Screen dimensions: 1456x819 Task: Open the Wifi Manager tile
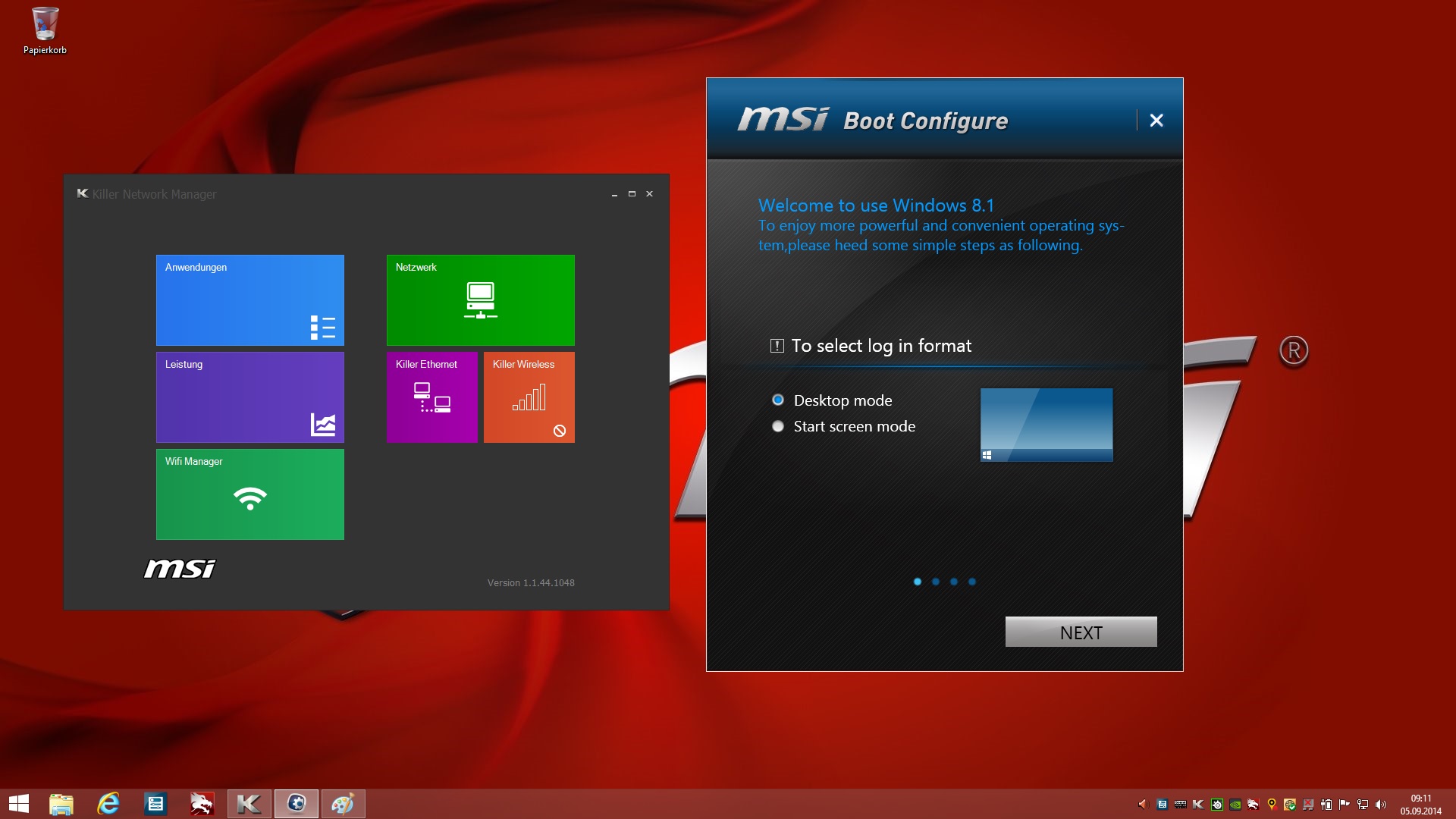tap(250, 494)
